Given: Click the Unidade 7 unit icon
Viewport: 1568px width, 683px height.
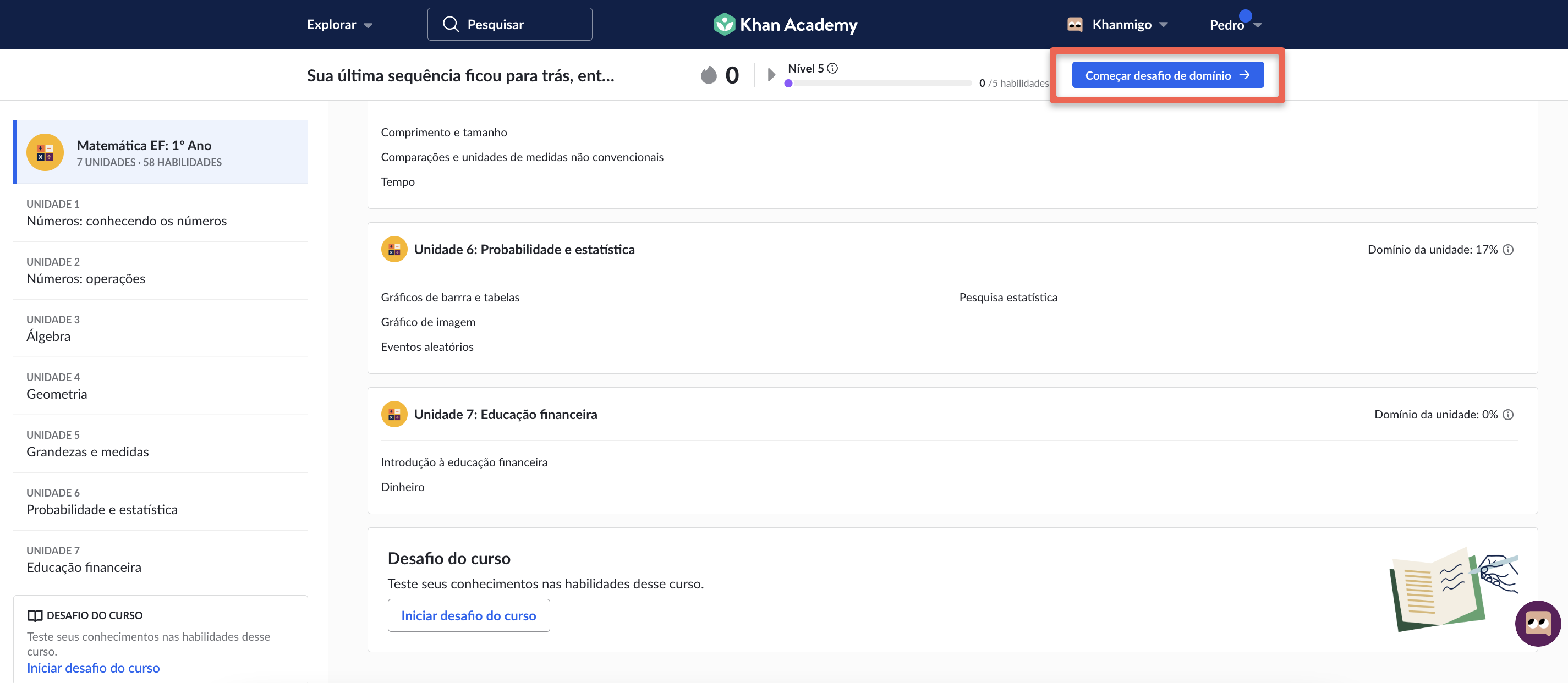Looking at the screenshot, I should point(394,414).
